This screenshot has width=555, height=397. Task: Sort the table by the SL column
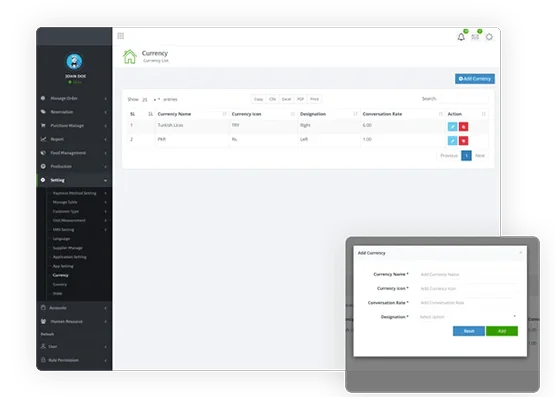coord(150,114)
